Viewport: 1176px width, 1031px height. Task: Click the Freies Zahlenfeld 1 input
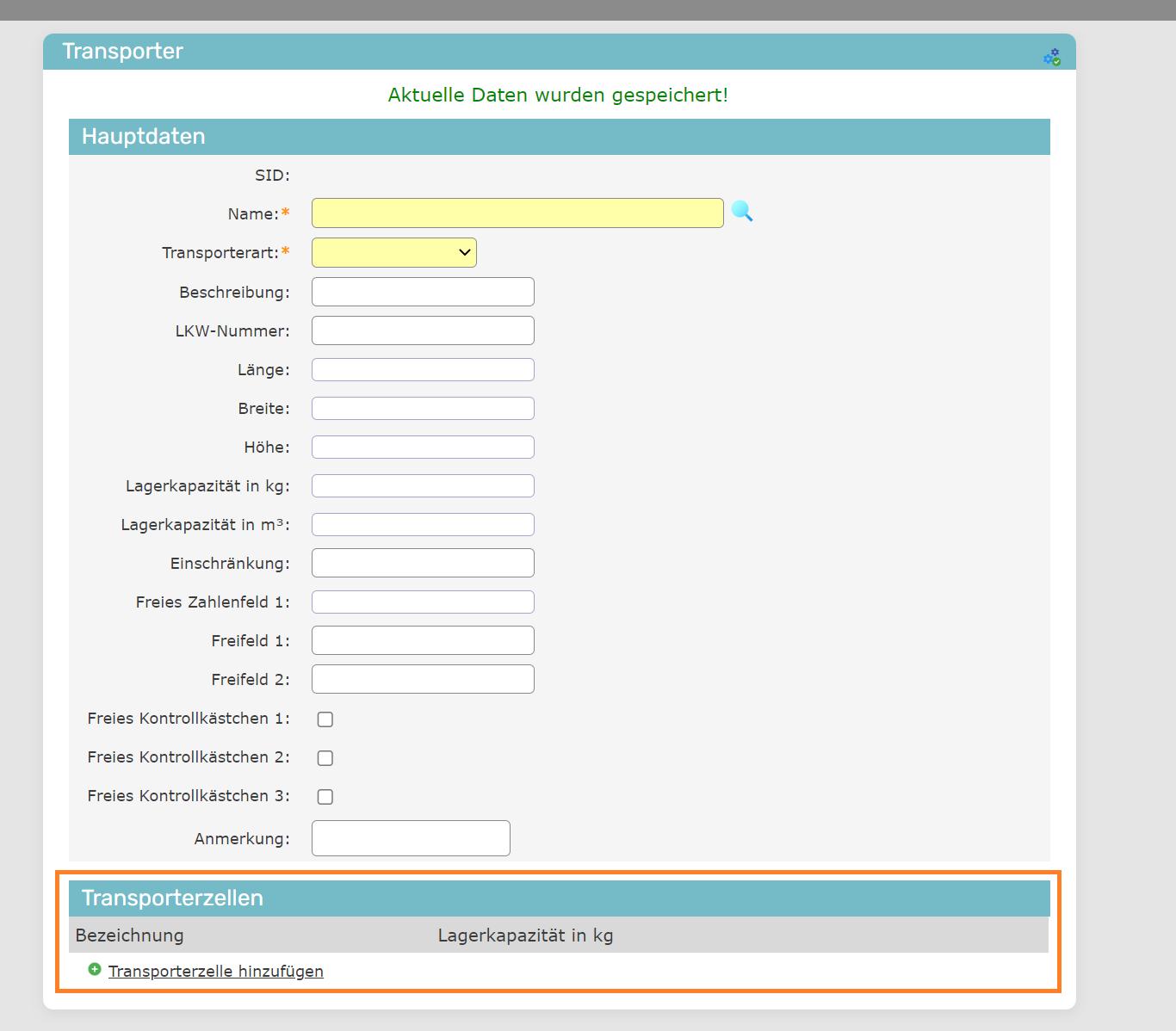[x=423, y=602]
